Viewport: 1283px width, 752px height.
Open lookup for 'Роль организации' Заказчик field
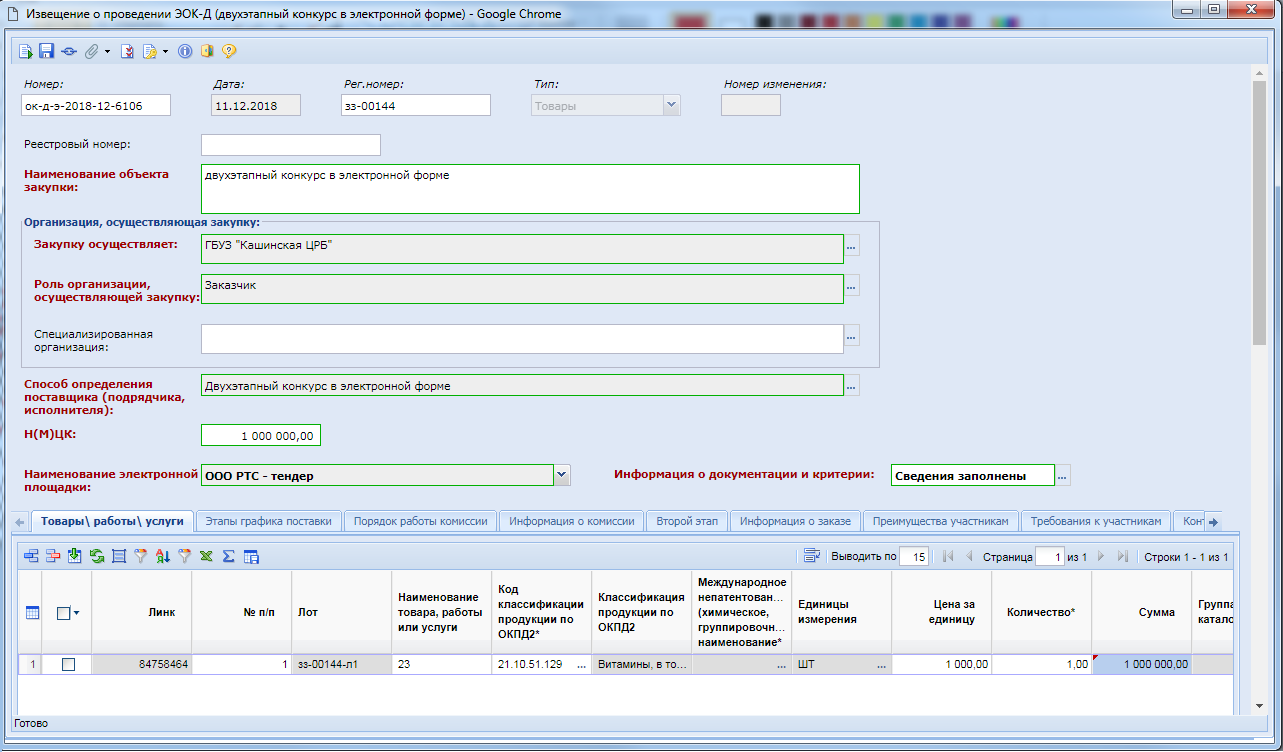click(852, 287)
